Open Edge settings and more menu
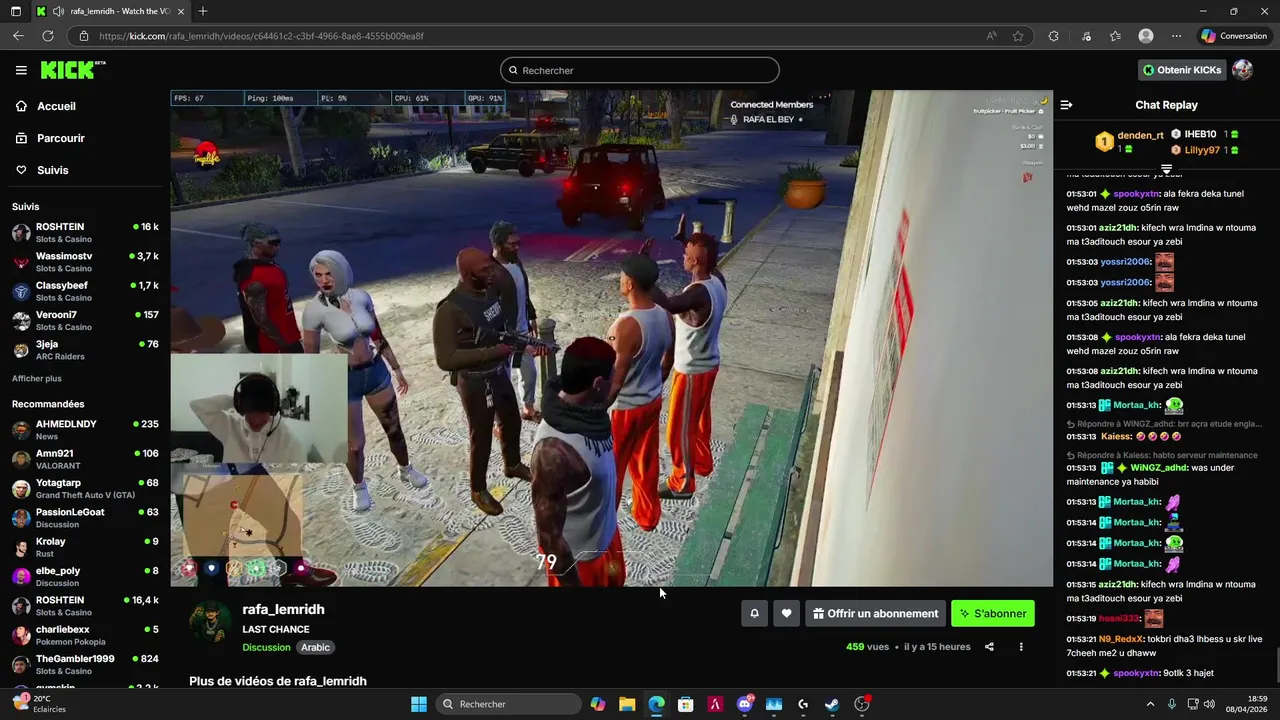The image size is (1280, 720). coord(1176,36)
